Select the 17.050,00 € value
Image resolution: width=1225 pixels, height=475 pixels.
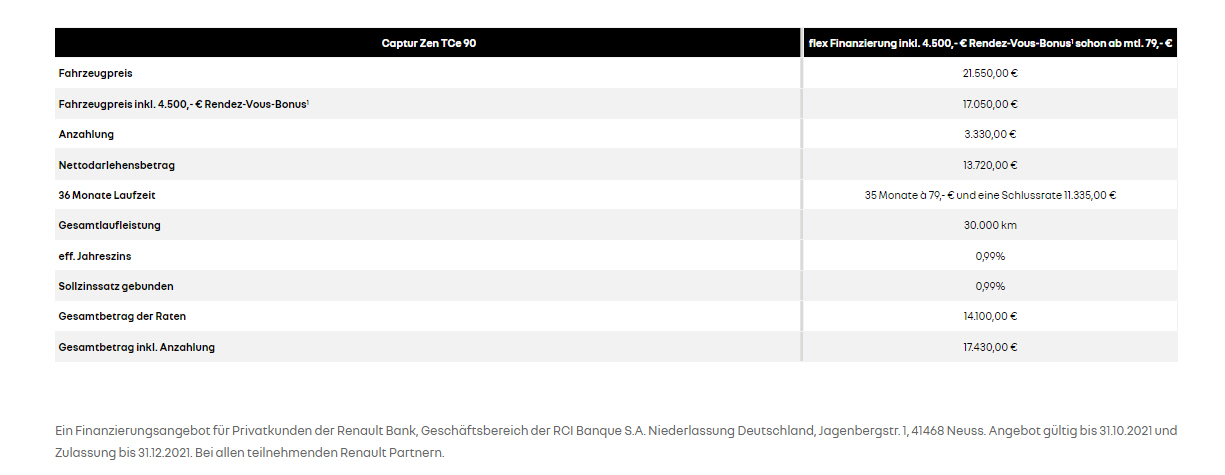point(990,104)
